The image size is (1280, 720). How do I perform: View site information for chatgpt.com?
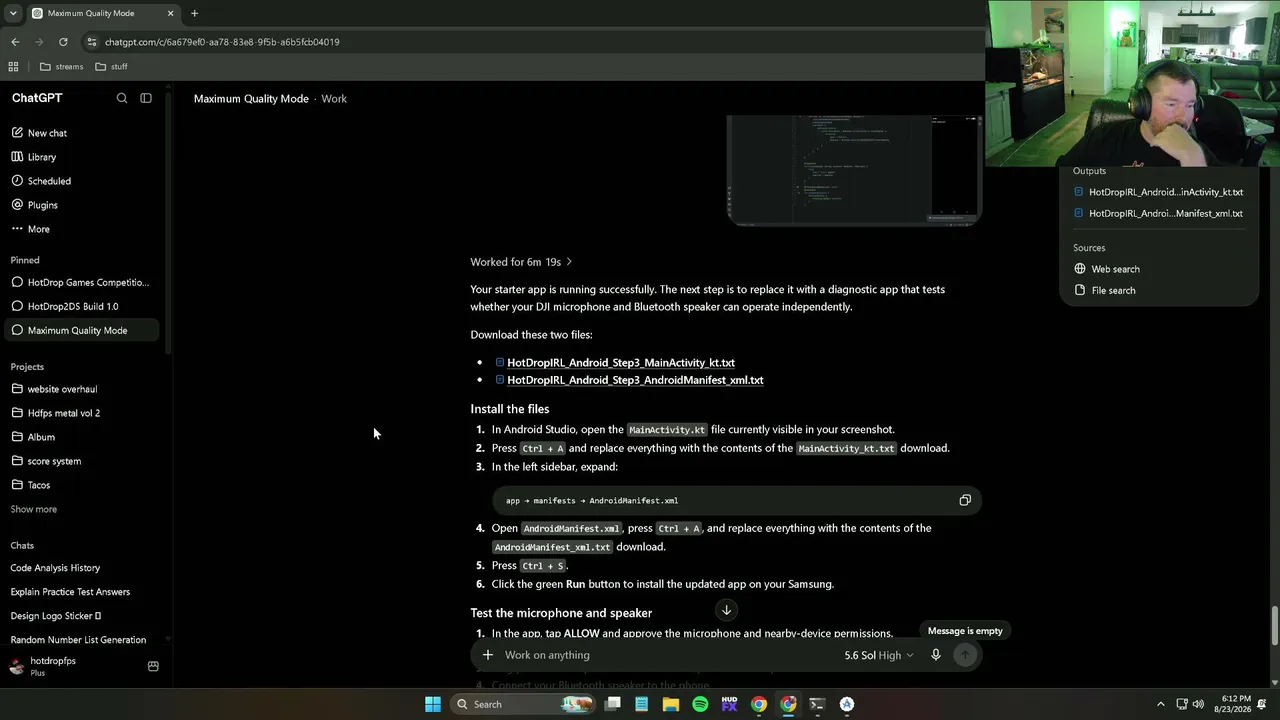tap(92, 42)
